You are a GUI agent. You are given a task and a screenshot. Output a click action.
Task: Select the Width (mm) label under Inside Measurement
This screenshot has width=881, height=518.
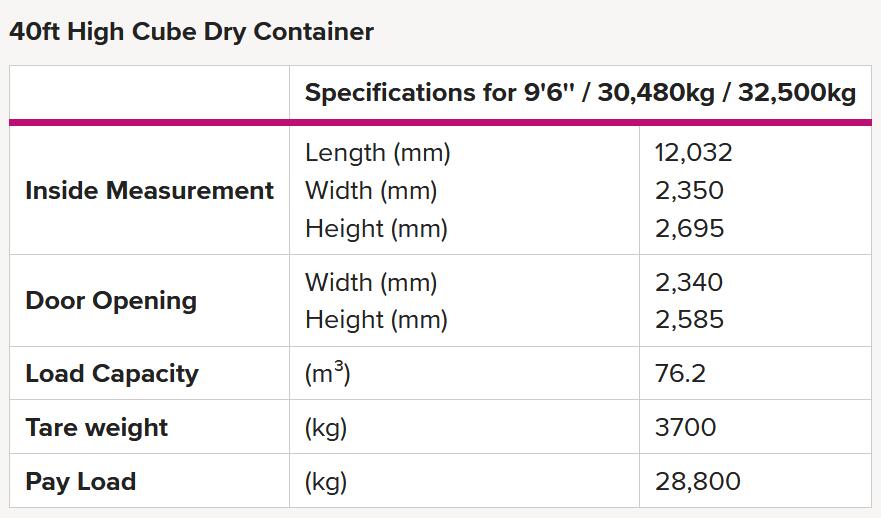371,190
